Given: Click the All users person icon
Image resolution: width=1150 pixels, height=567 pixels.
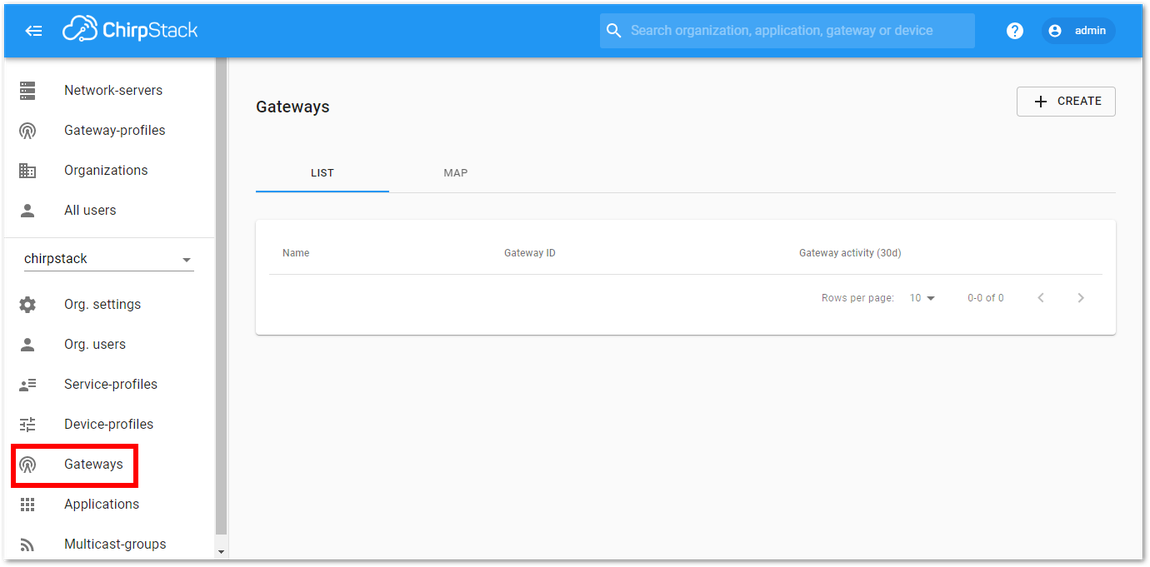Looking at the screenshot, I should pos(27,211).
